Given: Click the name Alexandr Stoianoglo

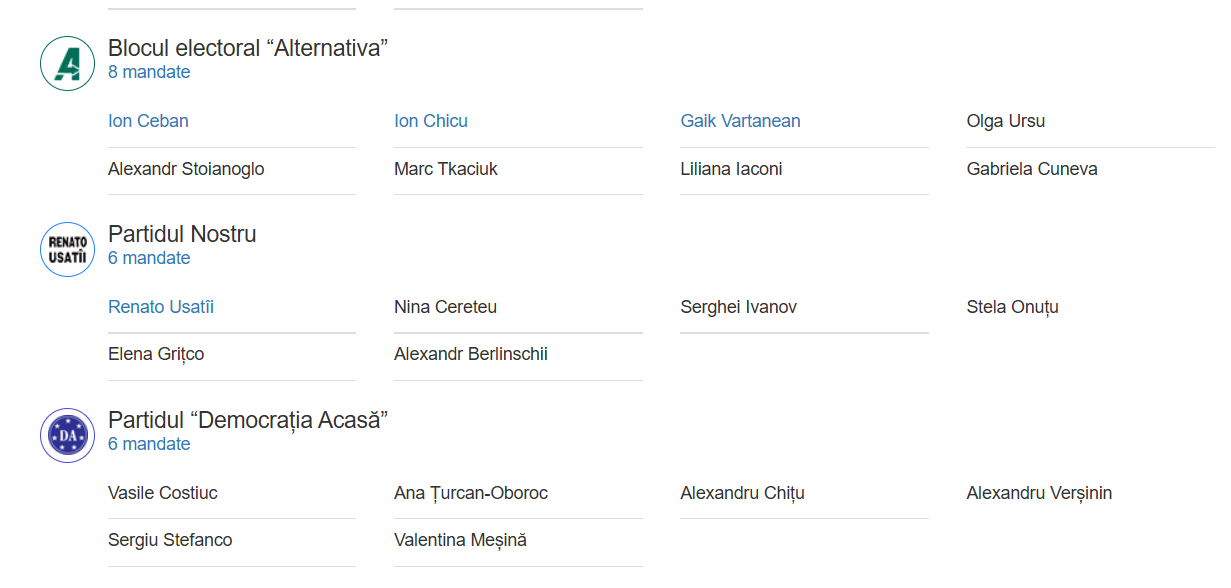Looking at the screenshot, I should [186, 169].
